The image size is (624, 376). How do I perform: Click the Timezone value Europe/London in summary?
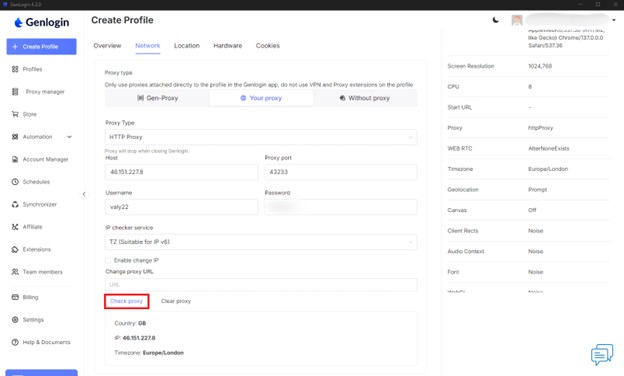[548, 169]
